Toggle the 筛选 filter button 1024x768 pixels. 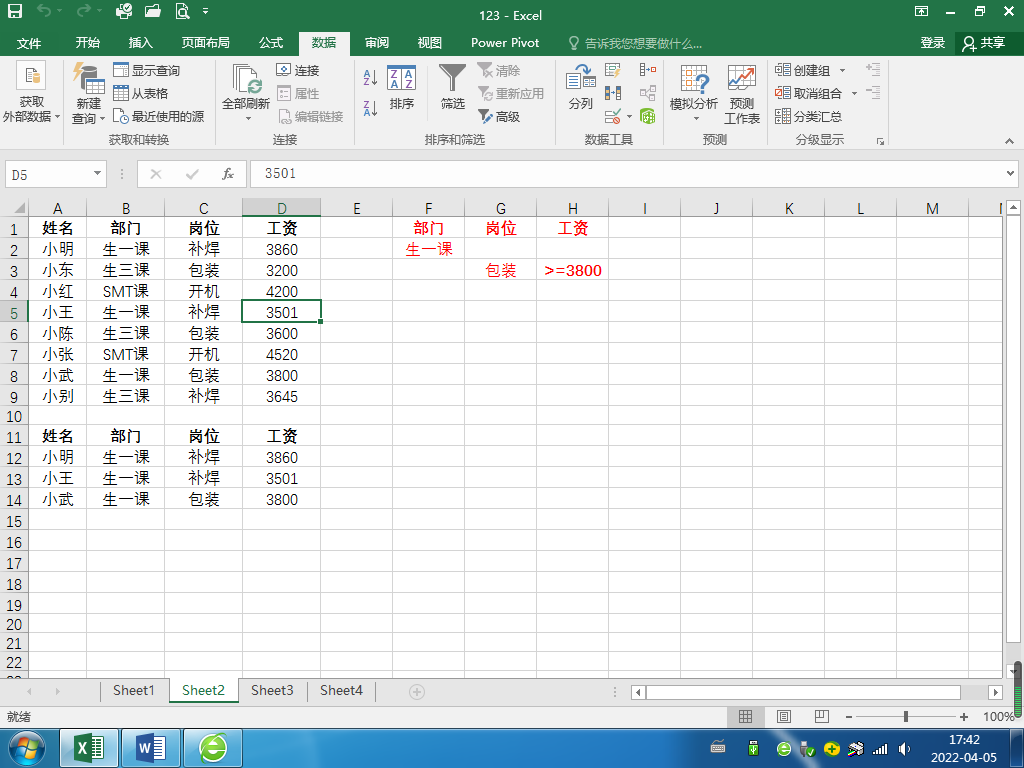[453, 88]
